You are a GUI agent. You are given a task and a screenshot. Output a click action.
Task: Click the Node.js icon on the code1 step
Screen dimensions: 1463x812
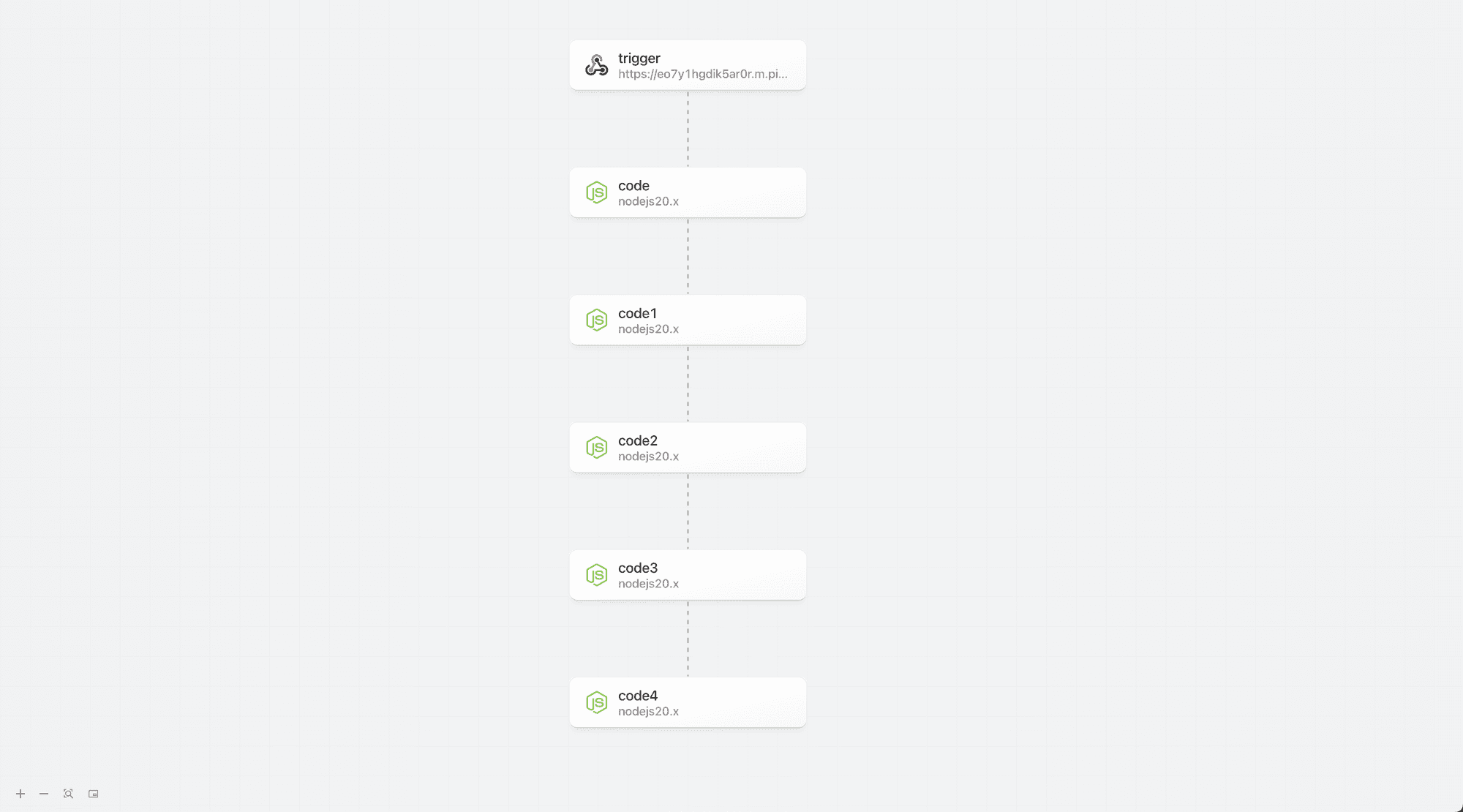(597, 320)
